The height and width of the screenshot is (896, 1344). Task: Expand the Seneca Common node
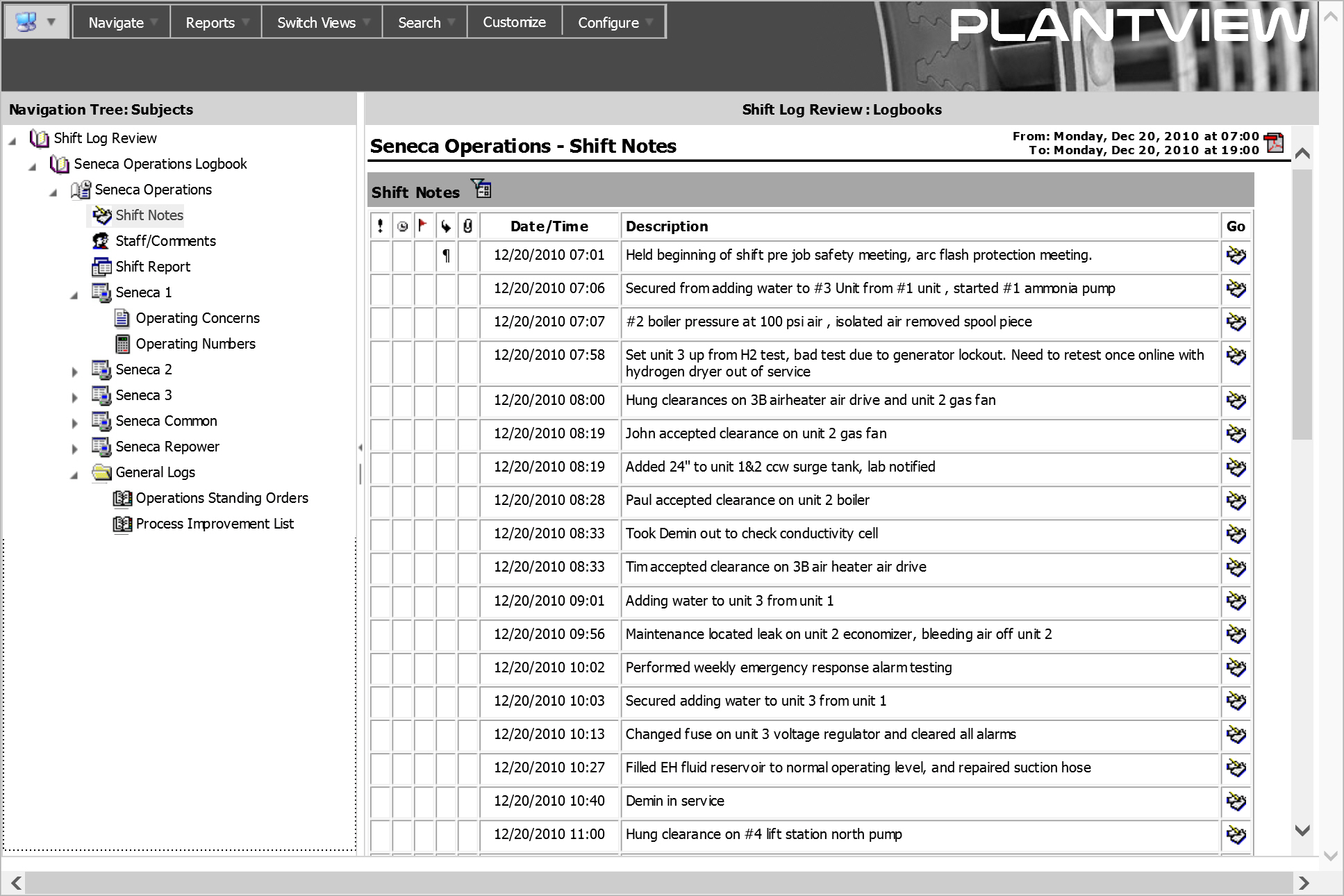tap(74, 423)
